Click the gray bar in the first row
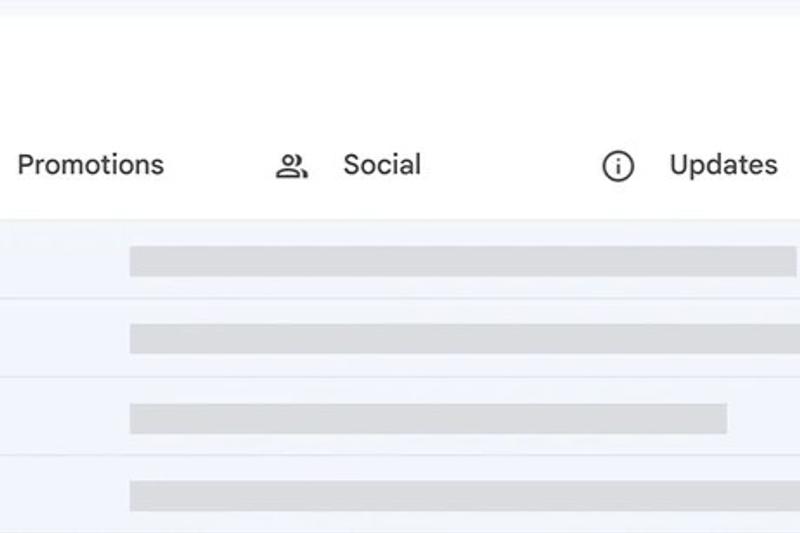Screen dimensions: 800x533 click(462, 261)
